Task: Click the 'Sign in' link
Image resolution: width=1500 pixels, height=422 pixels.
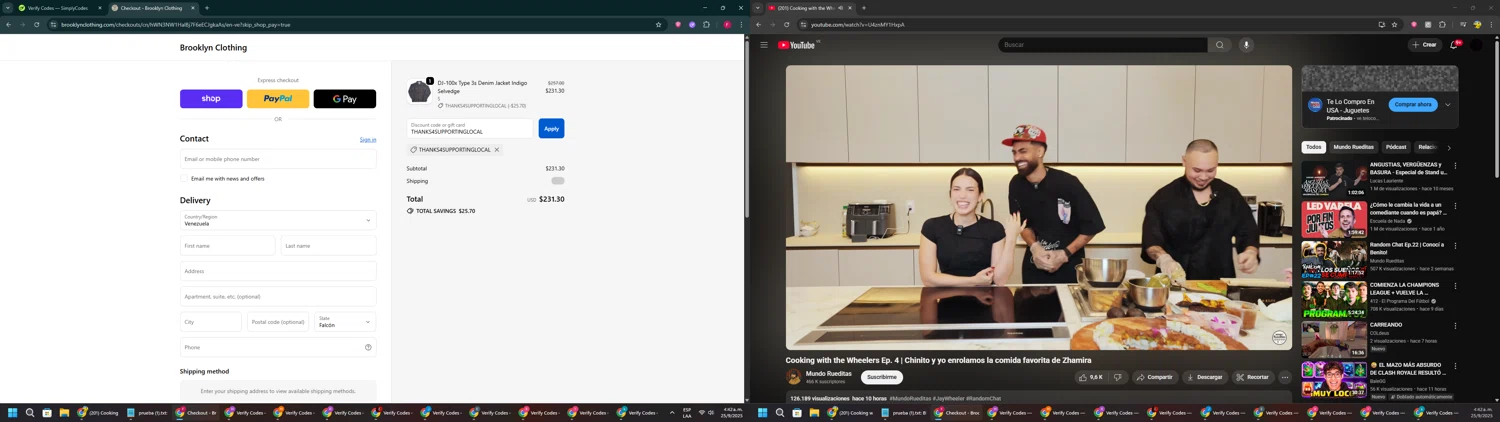Action: [368, 140]
